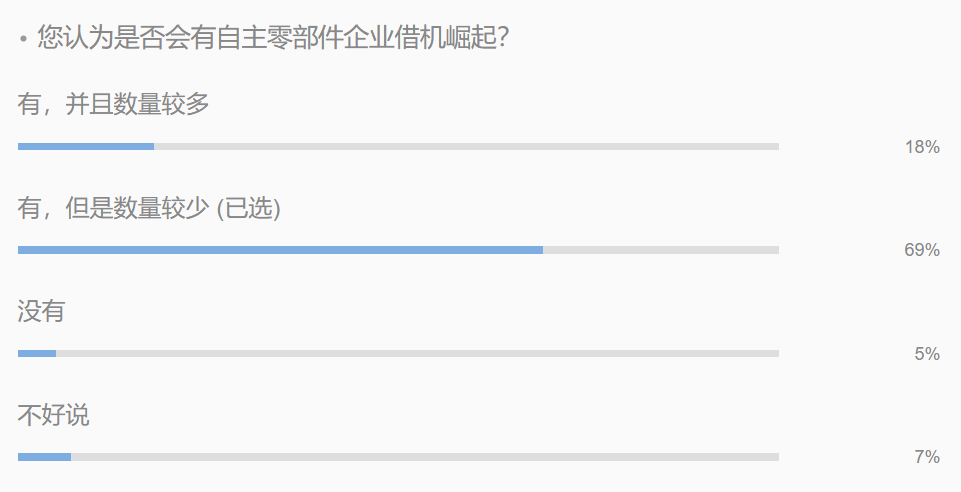Select the option 不好说
The width and height of the screenshot is (961, 492).
pyautogui.click(x=53, y=415)
